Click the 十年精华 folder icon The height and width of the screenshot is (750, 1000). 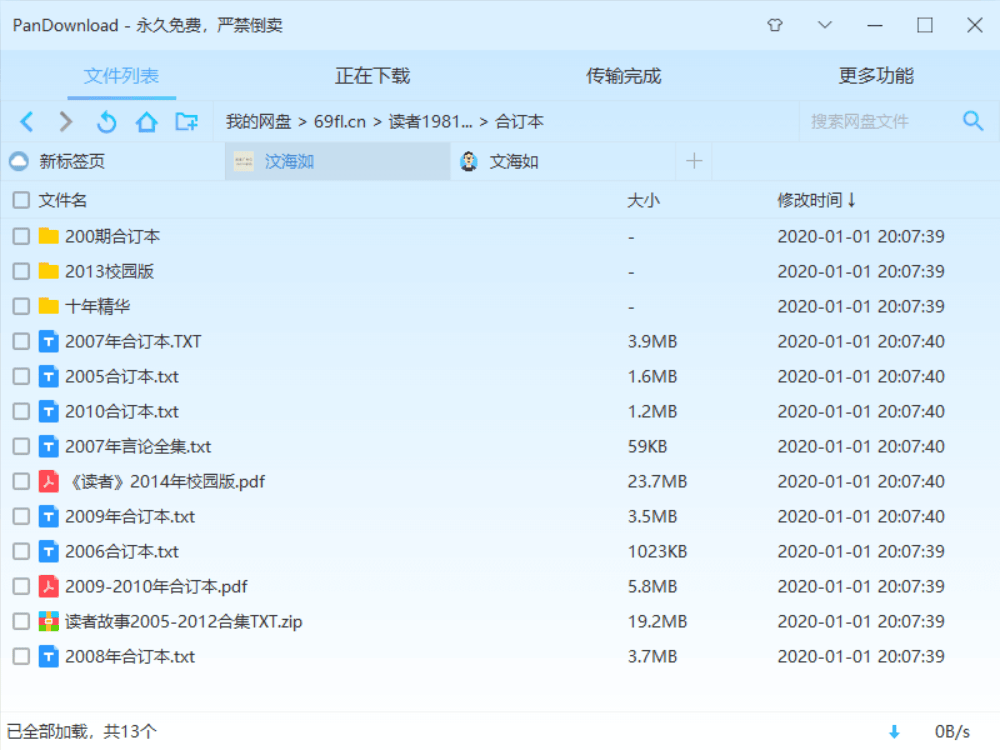coord(48,306)
